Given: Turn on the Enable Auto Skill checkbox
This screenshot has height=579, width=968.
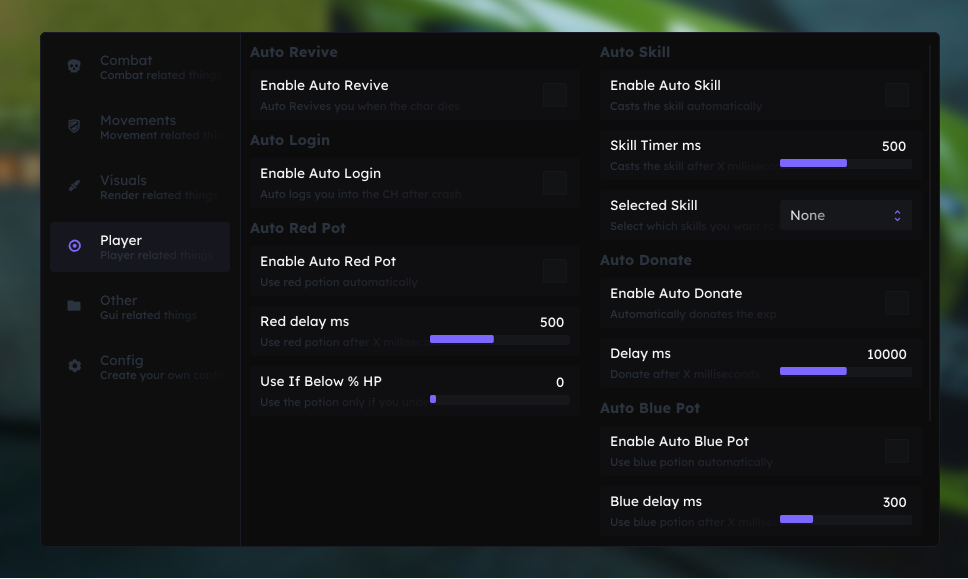Looking at the screenshot, I should [896, 95].
